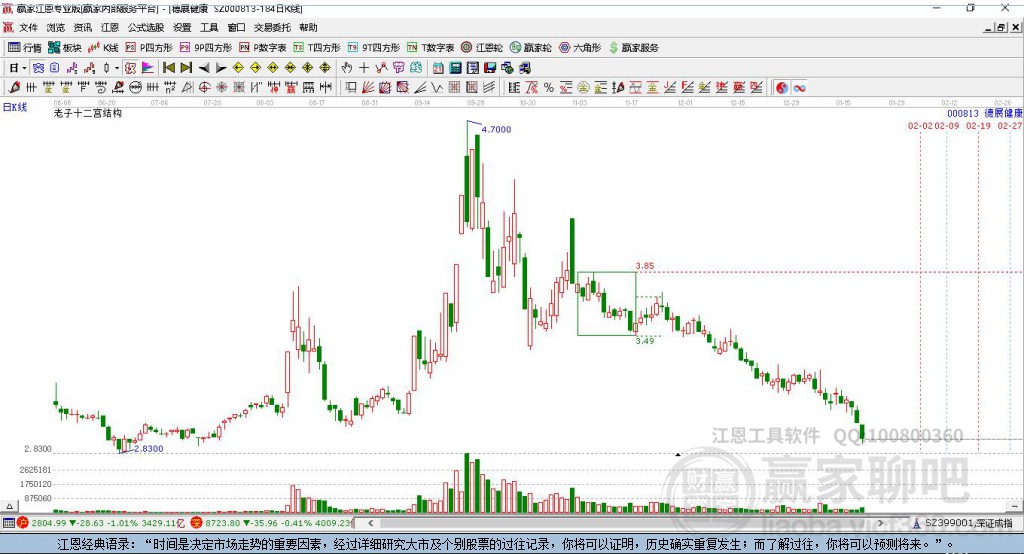This screenshot has height=554, width=1024.
Task: Click the horizontal scrollbar right arrow
Action: [880, 523]
